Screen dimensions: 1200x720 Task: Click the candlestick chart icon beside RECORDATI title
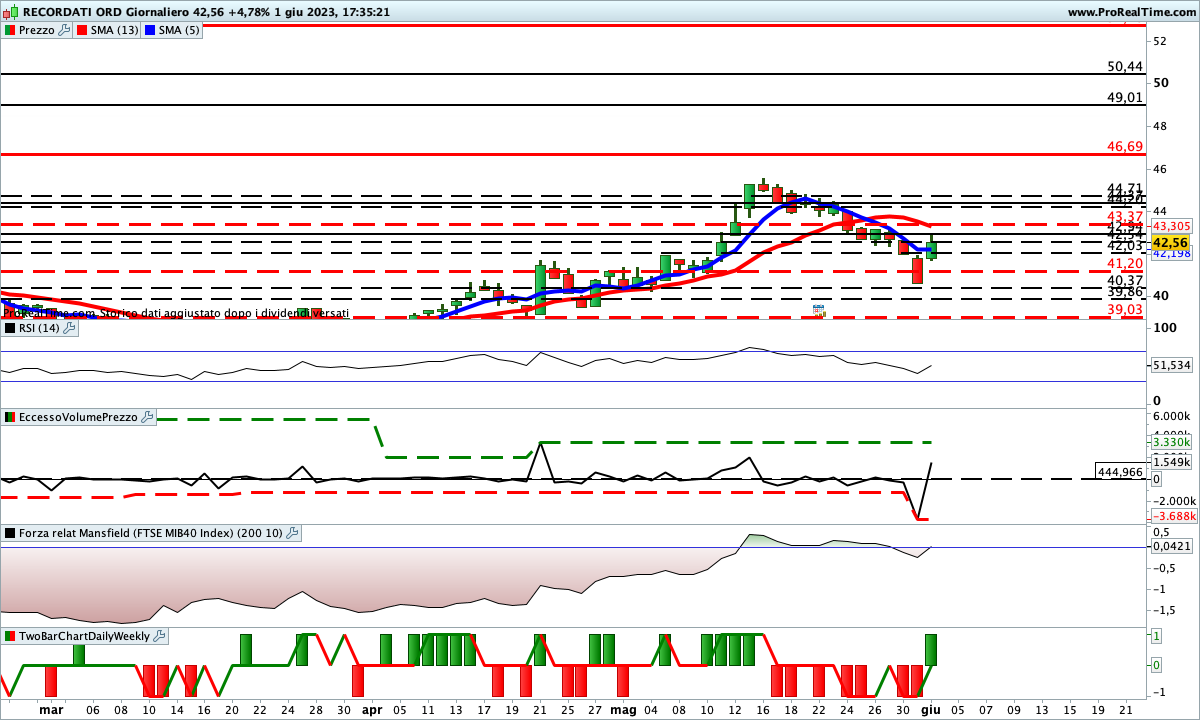[x=10, y=12]
